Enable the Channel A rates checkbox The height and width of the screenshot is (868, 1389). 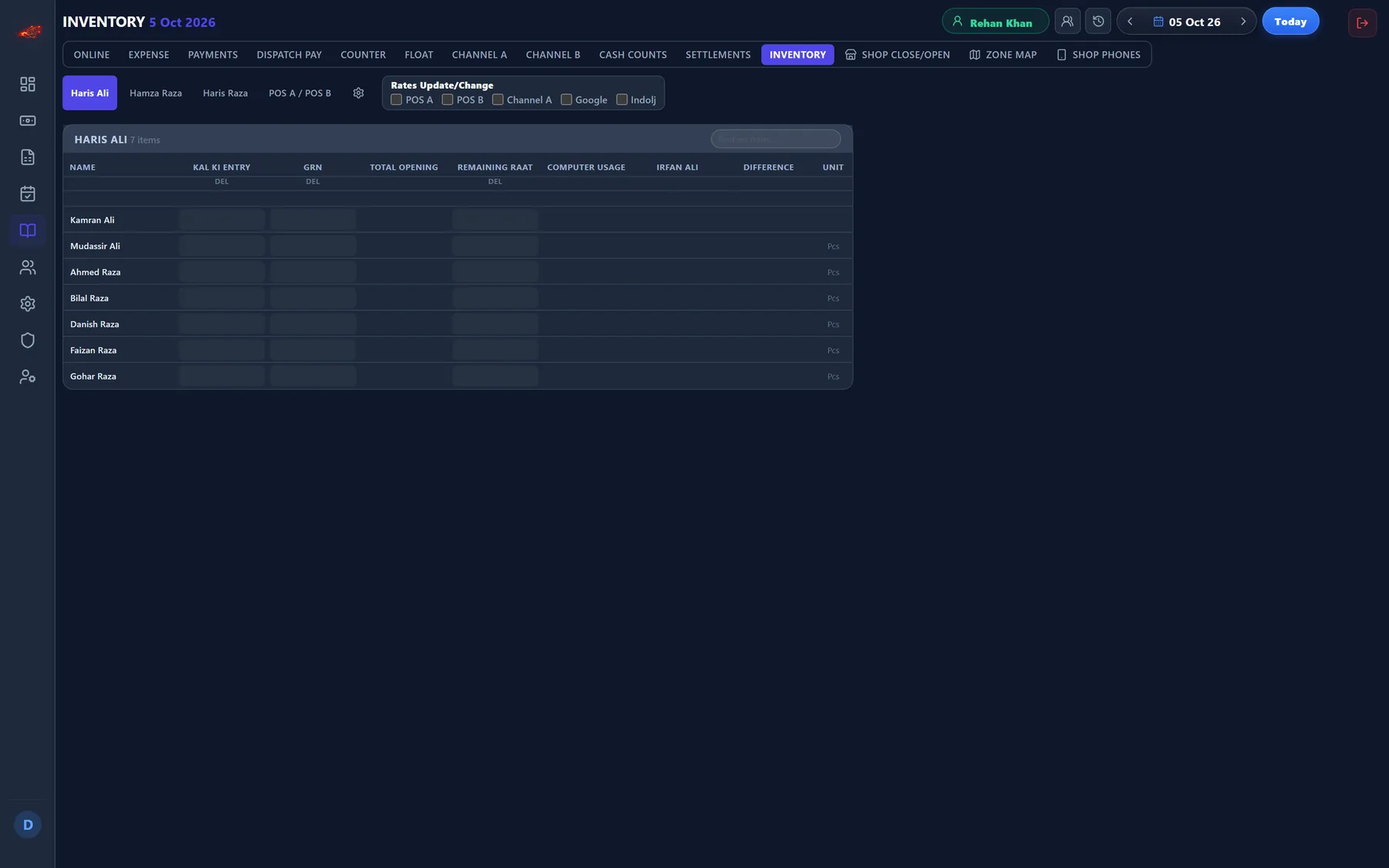[498, 100]
